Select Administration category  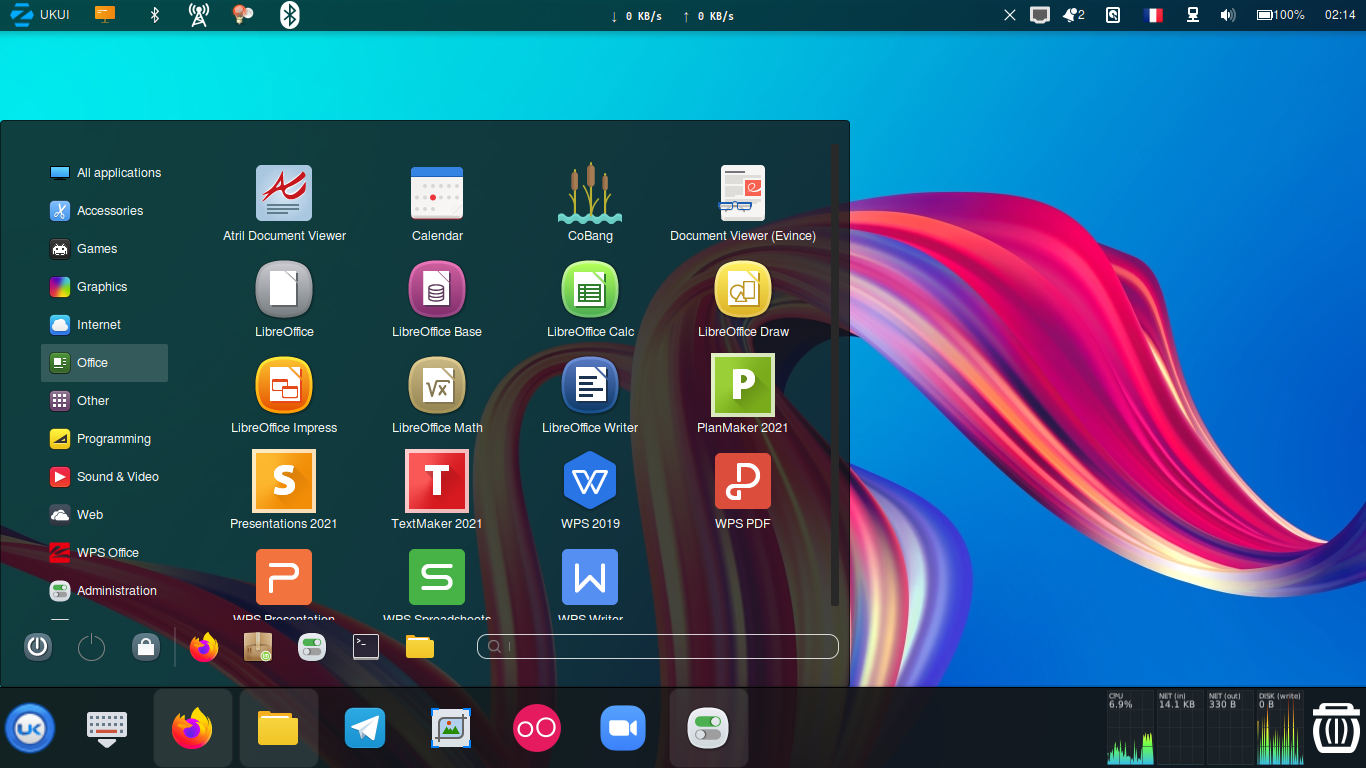104,591
